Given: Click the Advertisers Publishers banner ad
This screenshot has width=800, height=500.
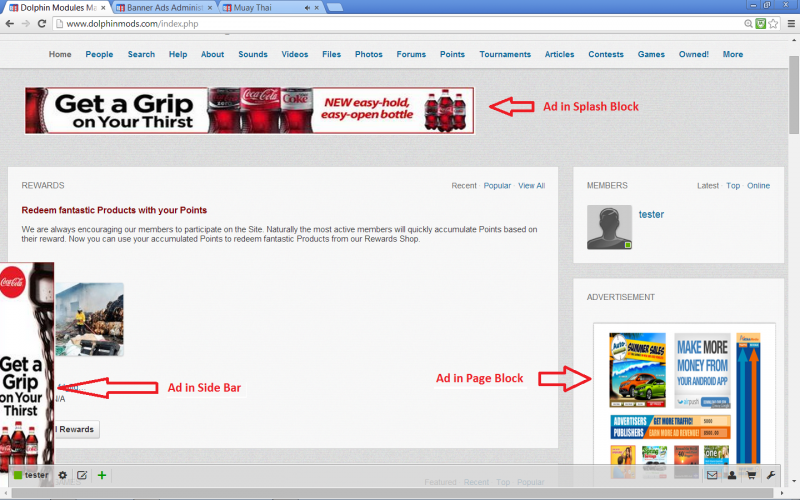Looking at the screenshot, I should click(x=670, y=427).
